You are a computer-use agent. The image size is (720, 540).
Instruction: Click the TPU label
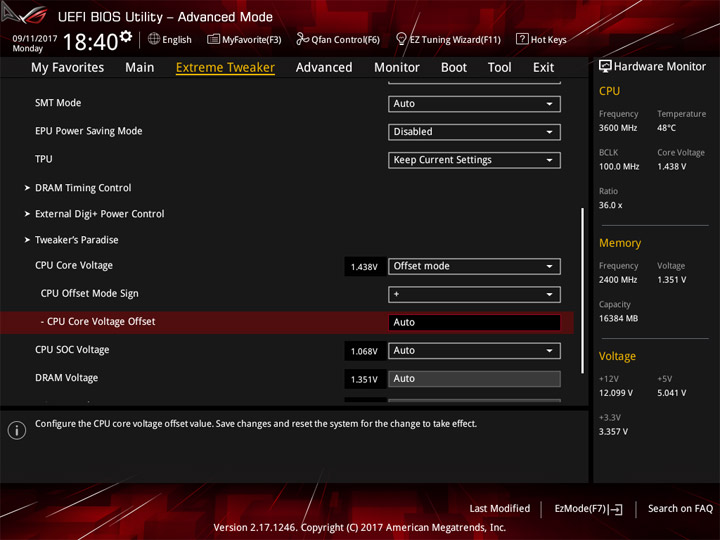point(44,159)
